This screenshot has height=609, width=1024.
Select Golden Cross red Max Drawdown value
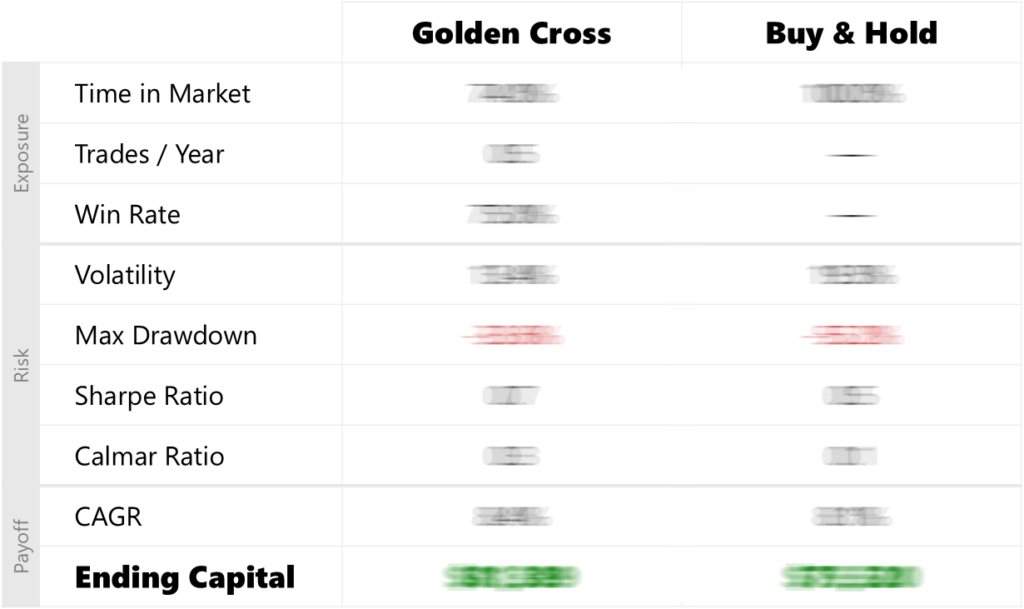tap(511, 336)
